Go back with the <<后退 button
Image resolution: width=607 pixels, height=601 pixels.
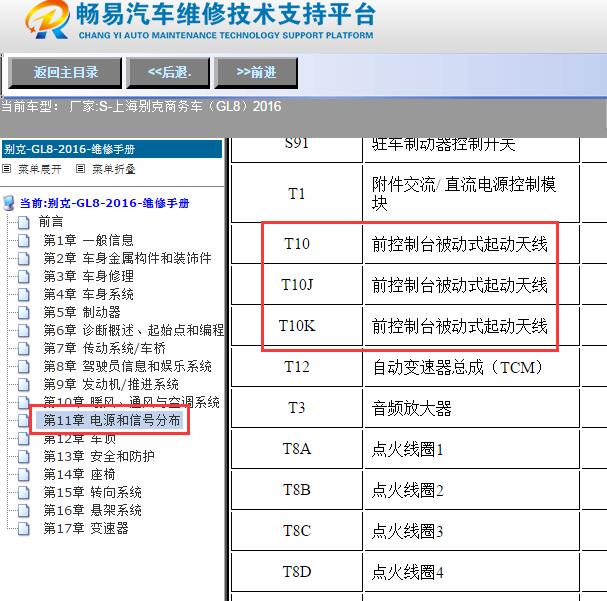[168, 73]
